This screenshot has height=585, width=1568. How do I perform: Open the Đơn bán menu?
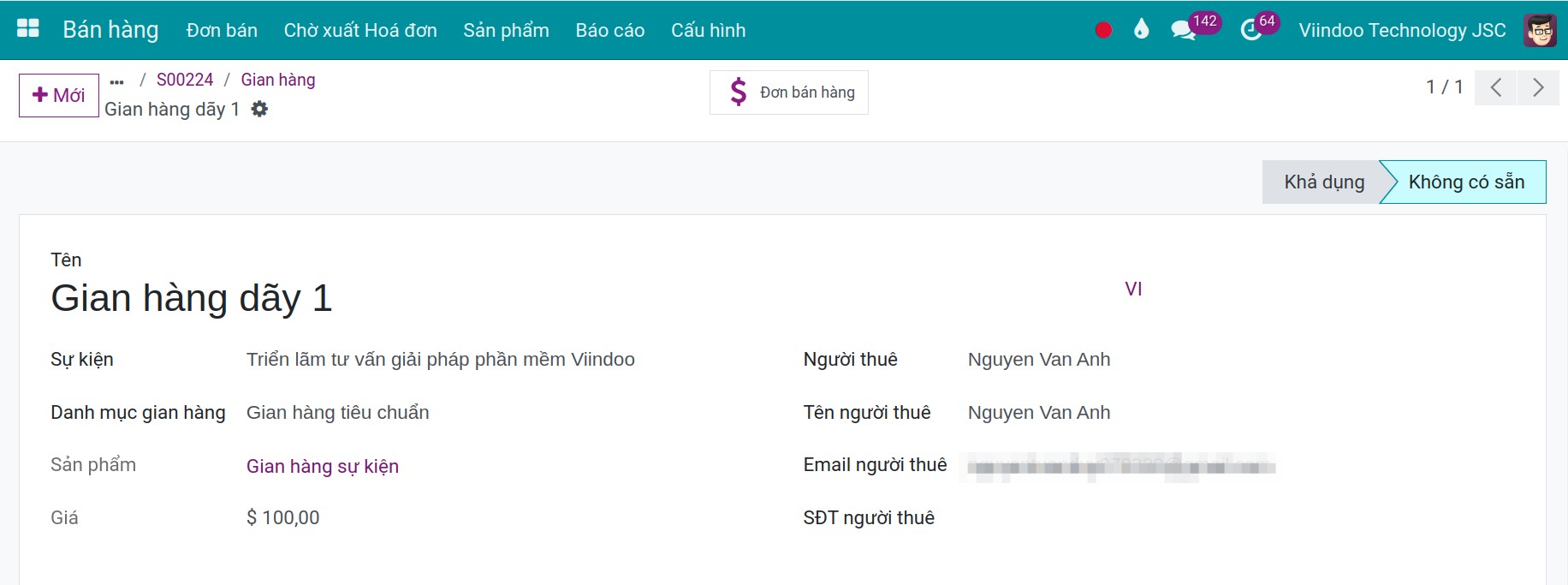[222, 30]
